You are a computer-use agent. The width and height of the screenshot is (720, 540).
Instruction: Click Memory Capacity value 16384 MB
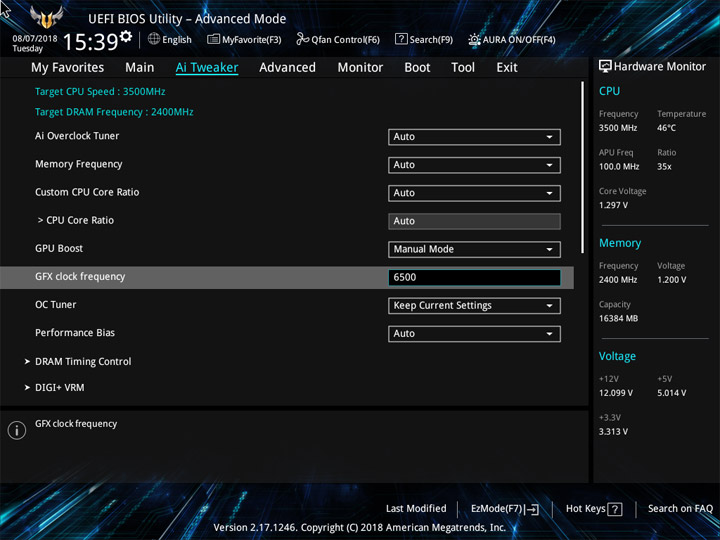618,318
